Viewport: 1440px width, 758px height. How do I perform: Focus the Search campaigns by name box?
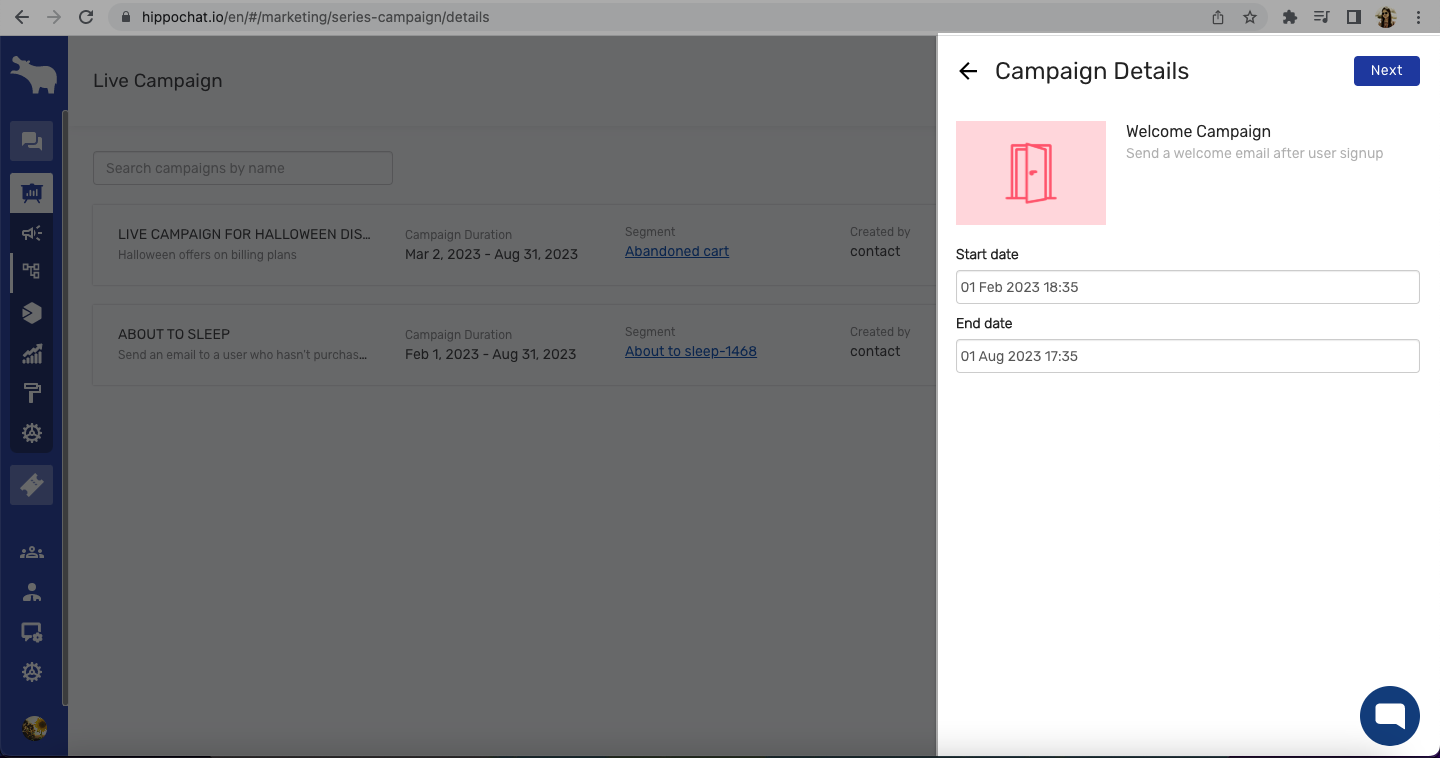pyautogui.click(x=243, y=168)
